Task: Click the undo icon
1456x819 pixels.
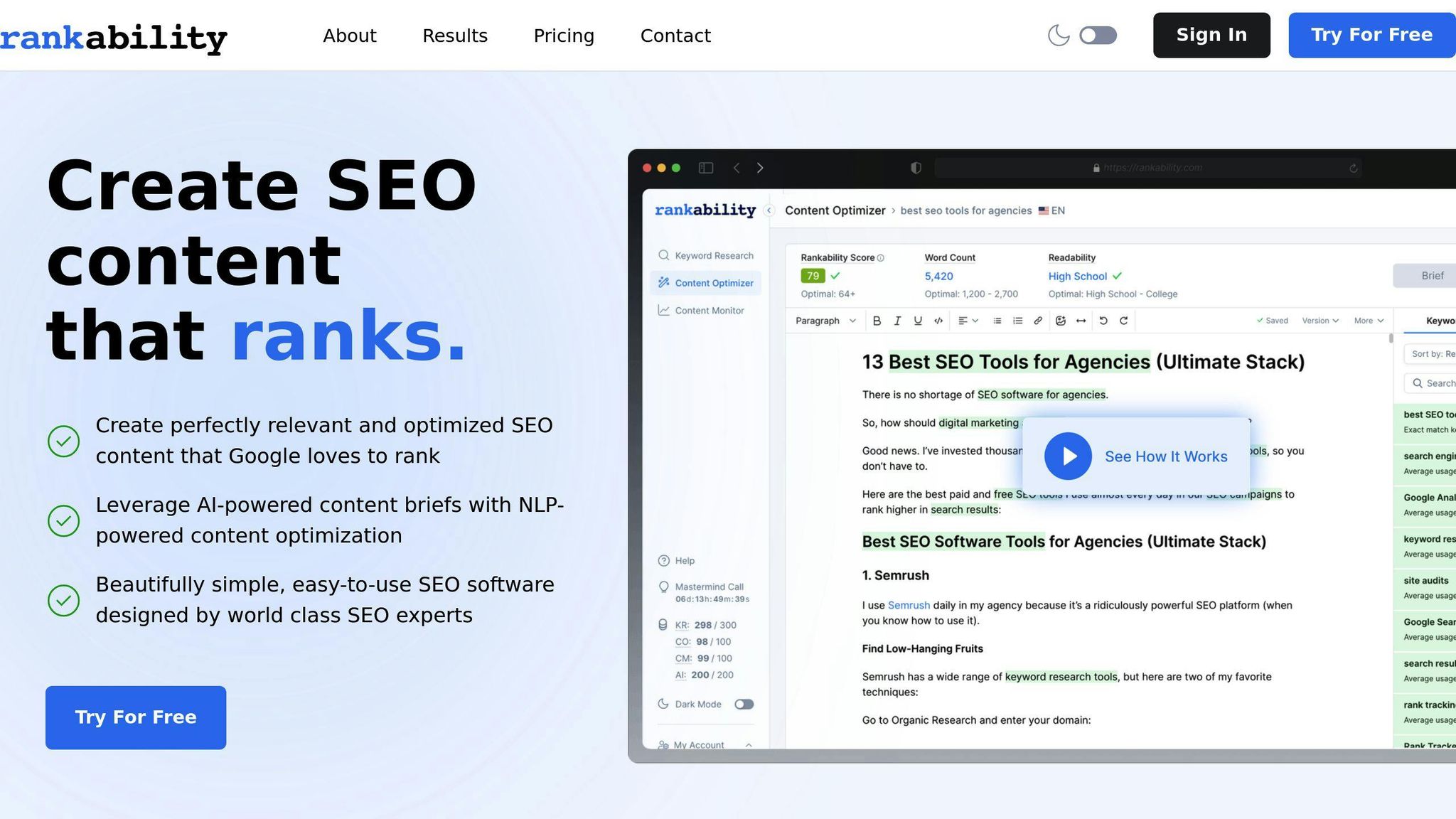Action: 1103,321
